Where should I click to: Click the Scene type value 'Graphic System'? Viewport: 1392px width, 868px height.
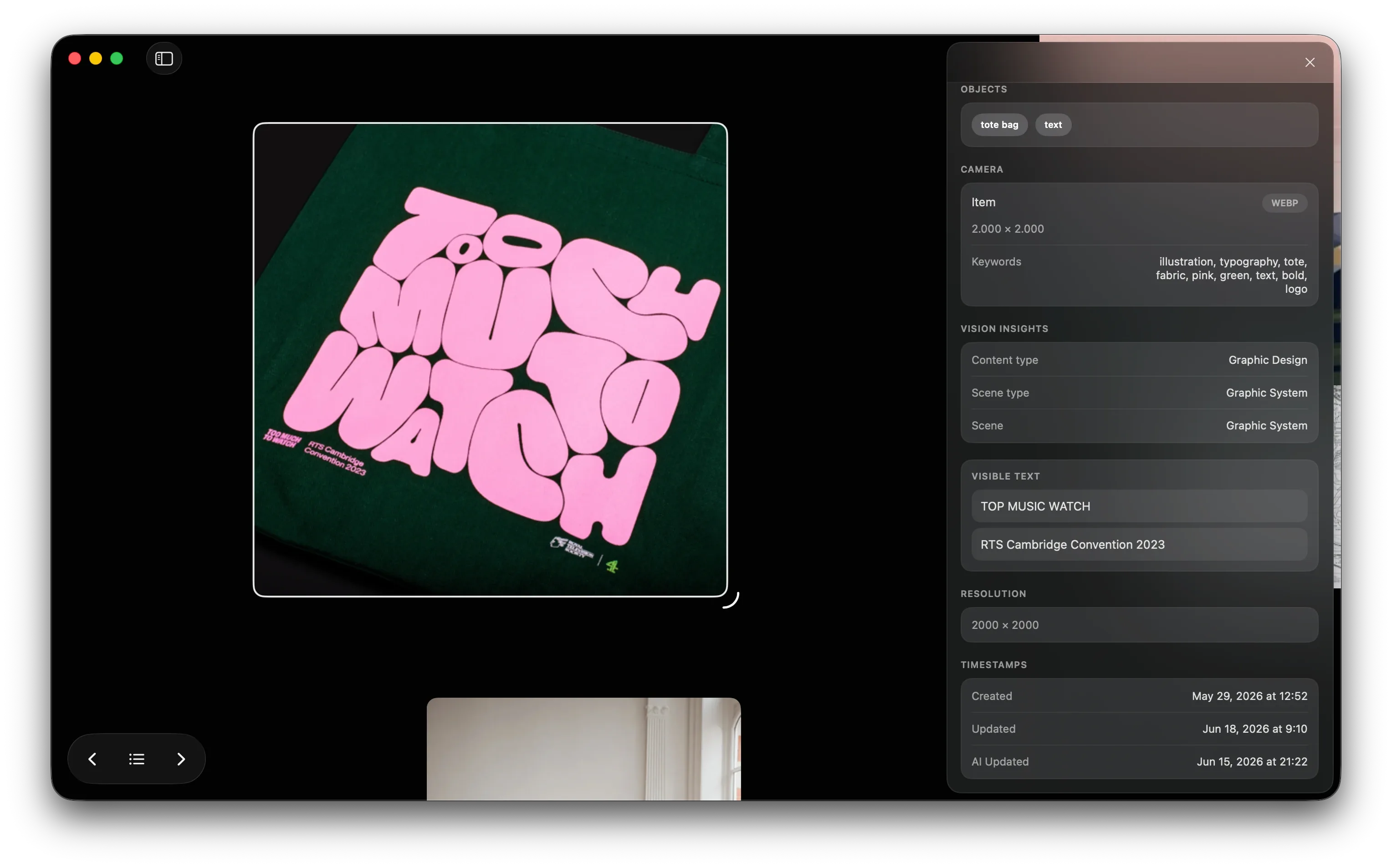coord(1266,393)
